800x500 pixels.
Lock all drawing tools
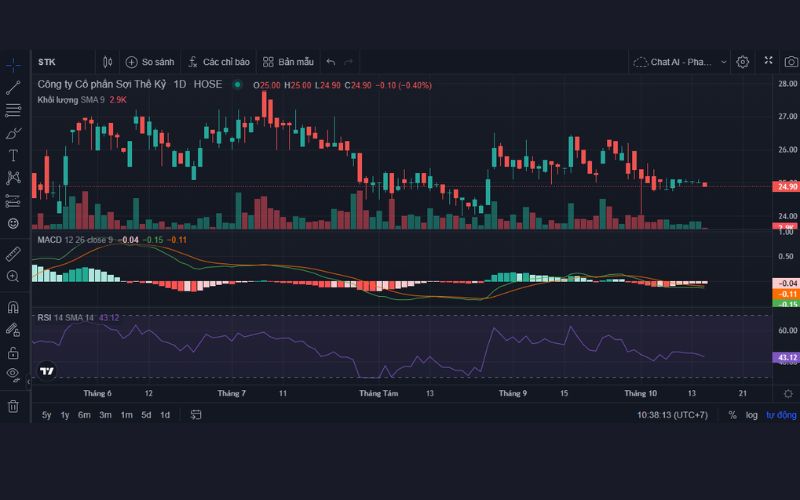coord(13,353)
